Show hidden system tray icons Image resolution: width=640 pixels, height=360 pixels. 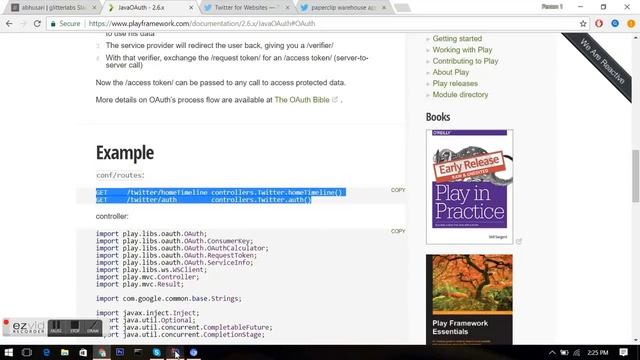click(552, 353)
